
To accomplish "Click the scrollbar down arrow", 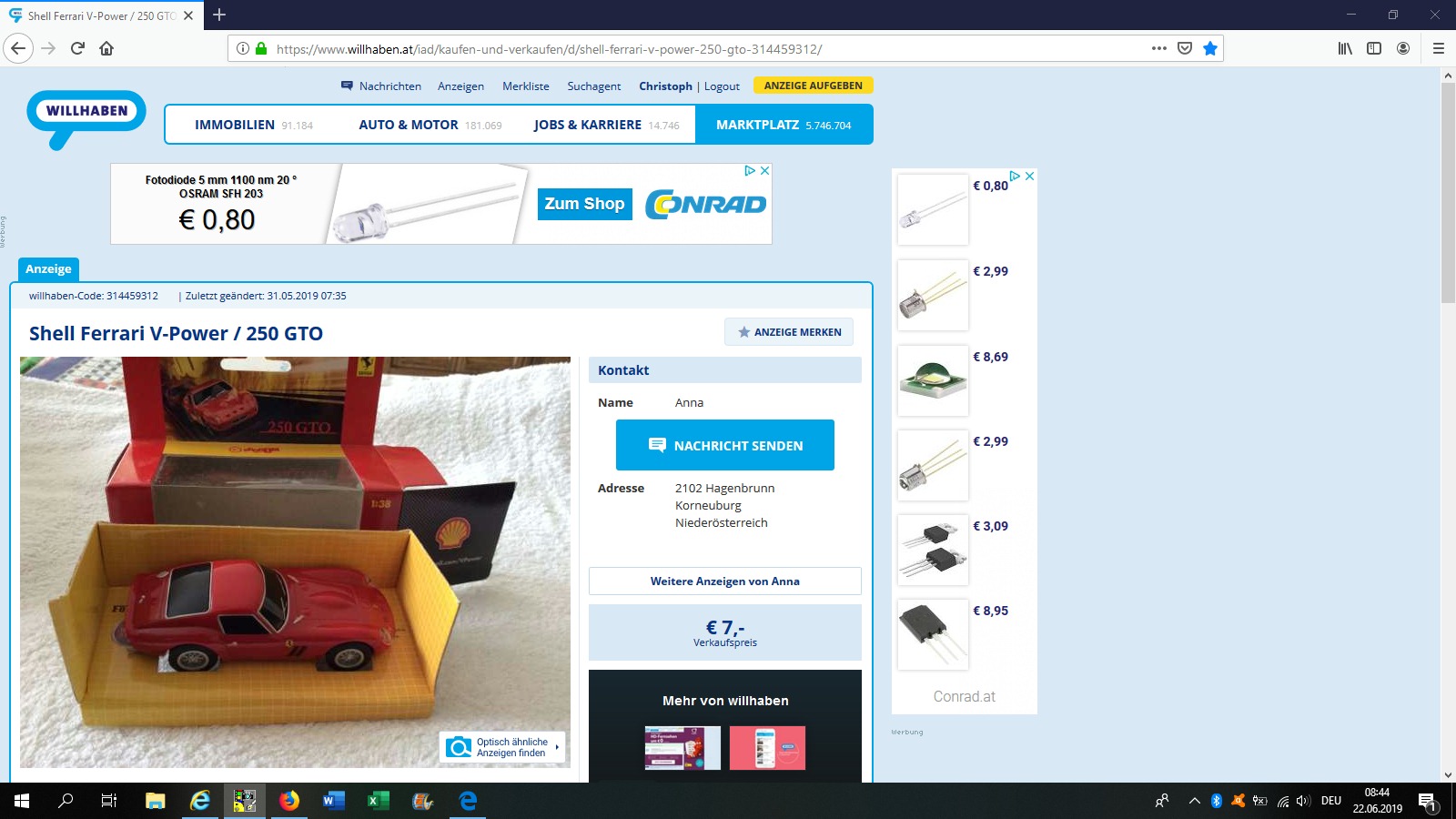I will [x=1448, y=775].
